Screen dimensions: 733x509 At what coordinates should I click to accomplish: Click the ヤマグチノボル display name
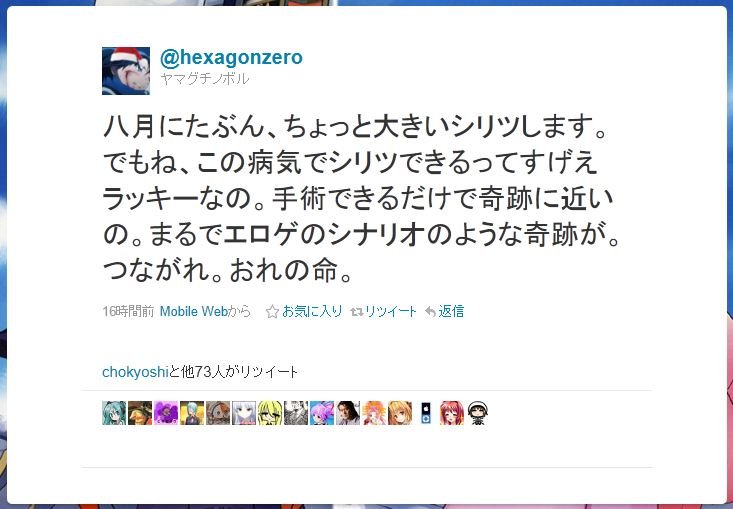[x=205, y=79]
